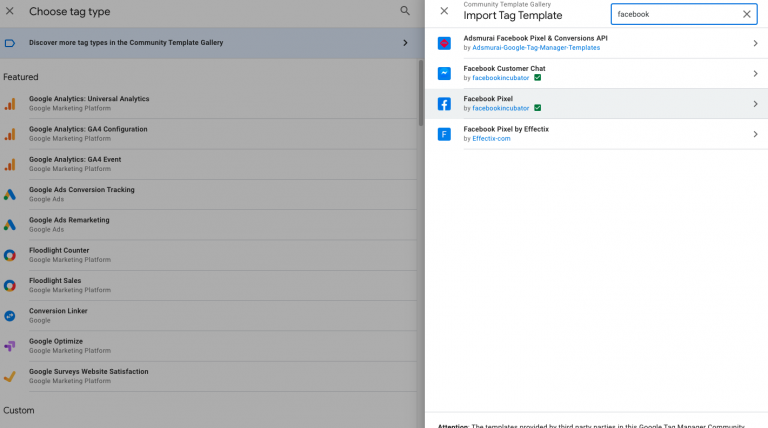Click the Universal Analytics bar chart icon
This screenshot has width=768, height=428.
coord(10,104)
